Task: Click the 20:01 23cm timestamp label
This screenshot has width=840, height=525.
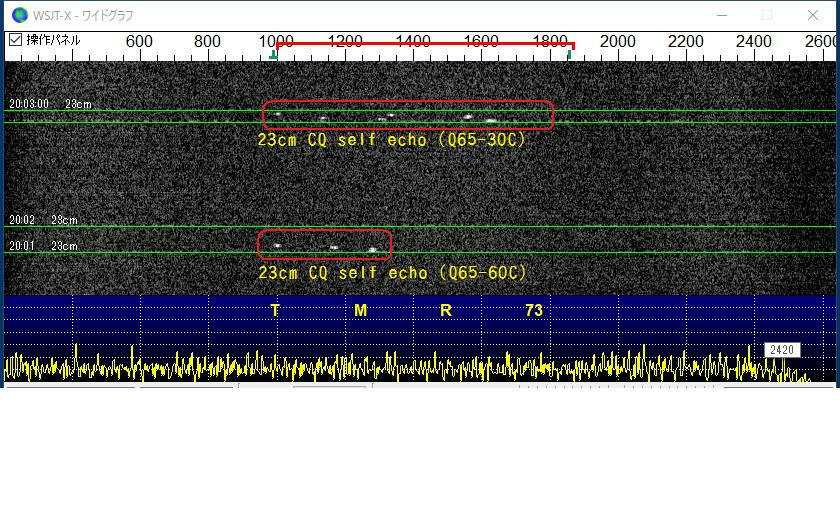Action: click(43, 246)
